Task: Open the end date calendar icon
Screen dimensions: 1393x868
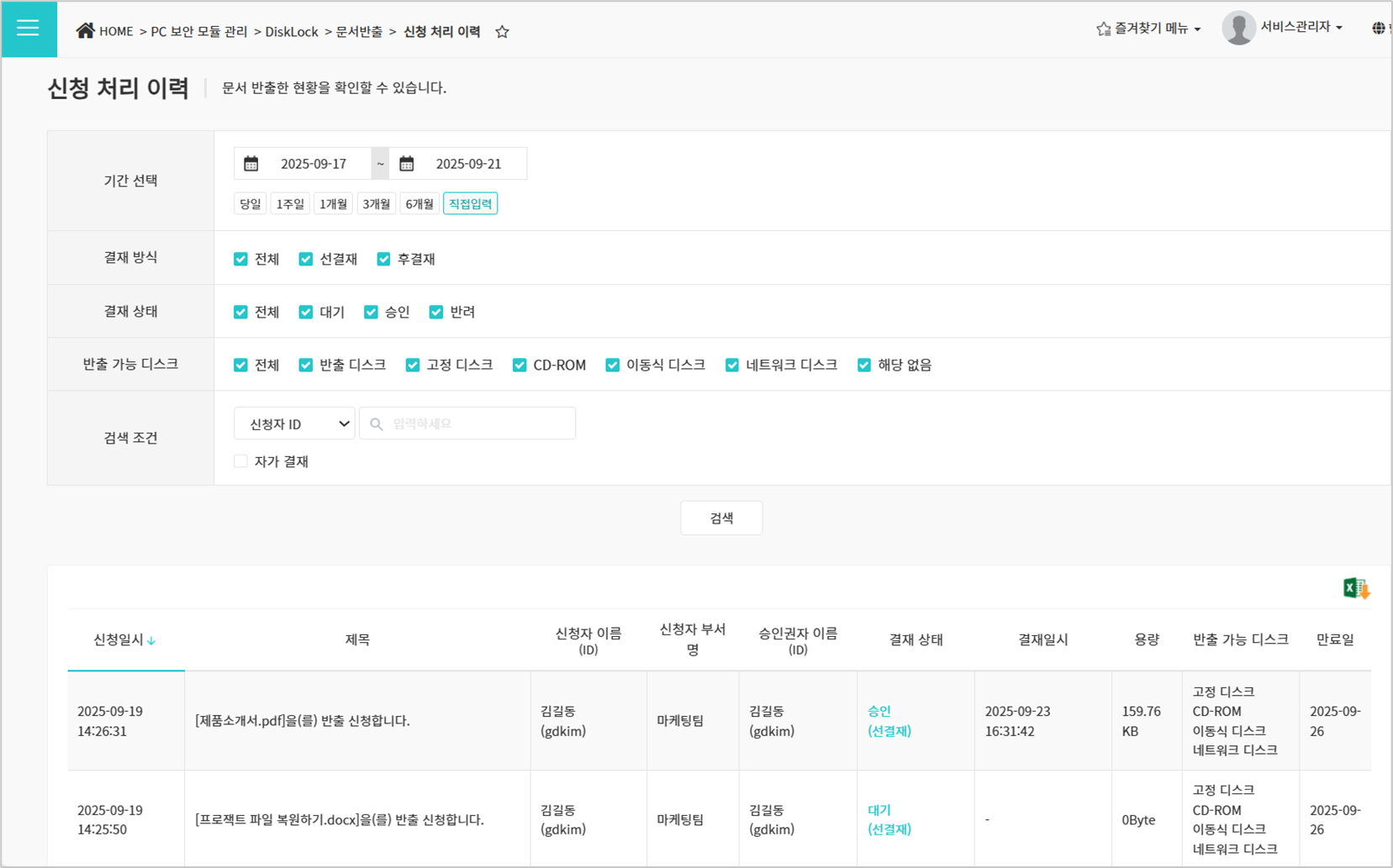Action: [x=407, y=164]
